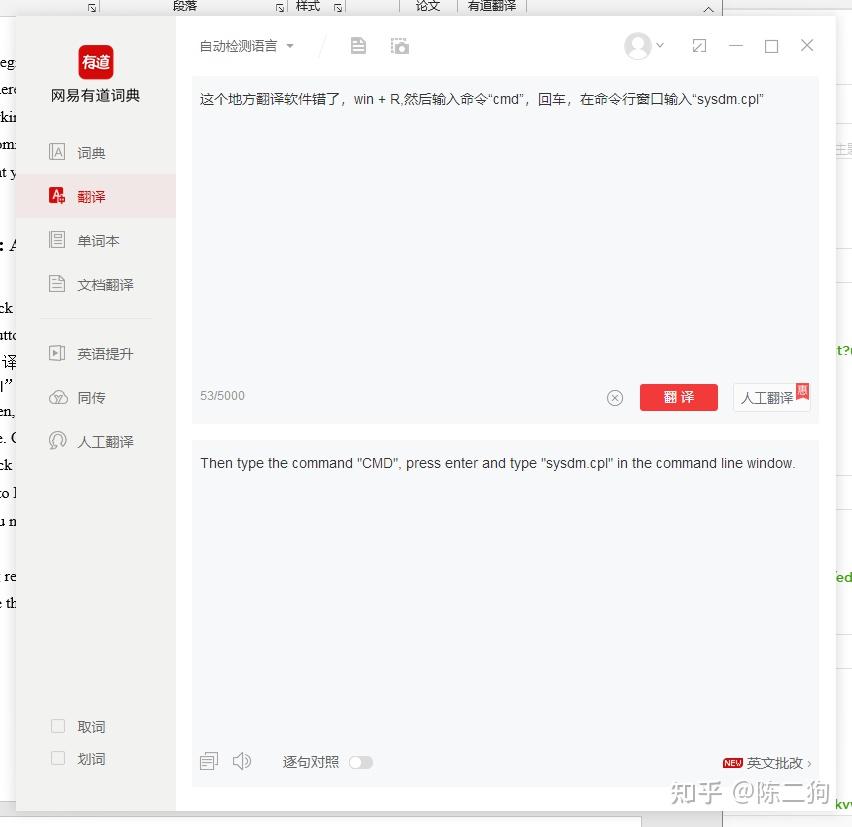
Task: Click 有道翻译 in the Word ribbon behind
Action: [492, 6]
